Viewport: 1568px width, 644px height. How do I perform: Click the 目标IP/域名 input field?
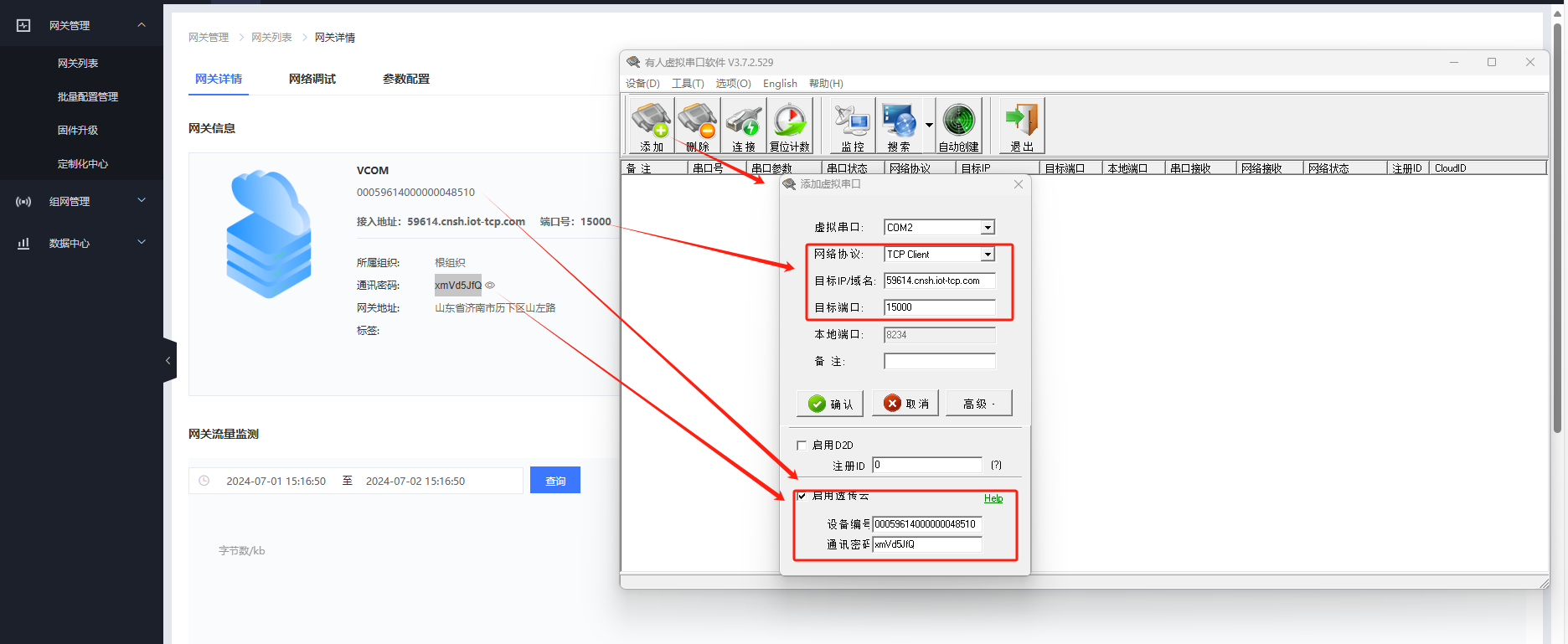tap(940, 281)
